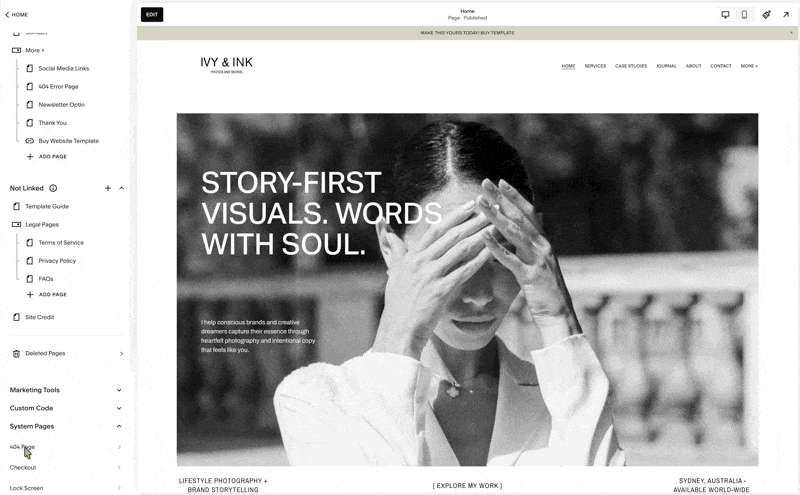Click the Not Linked info icon
The image size is (800, 495).
click(53, 188)
